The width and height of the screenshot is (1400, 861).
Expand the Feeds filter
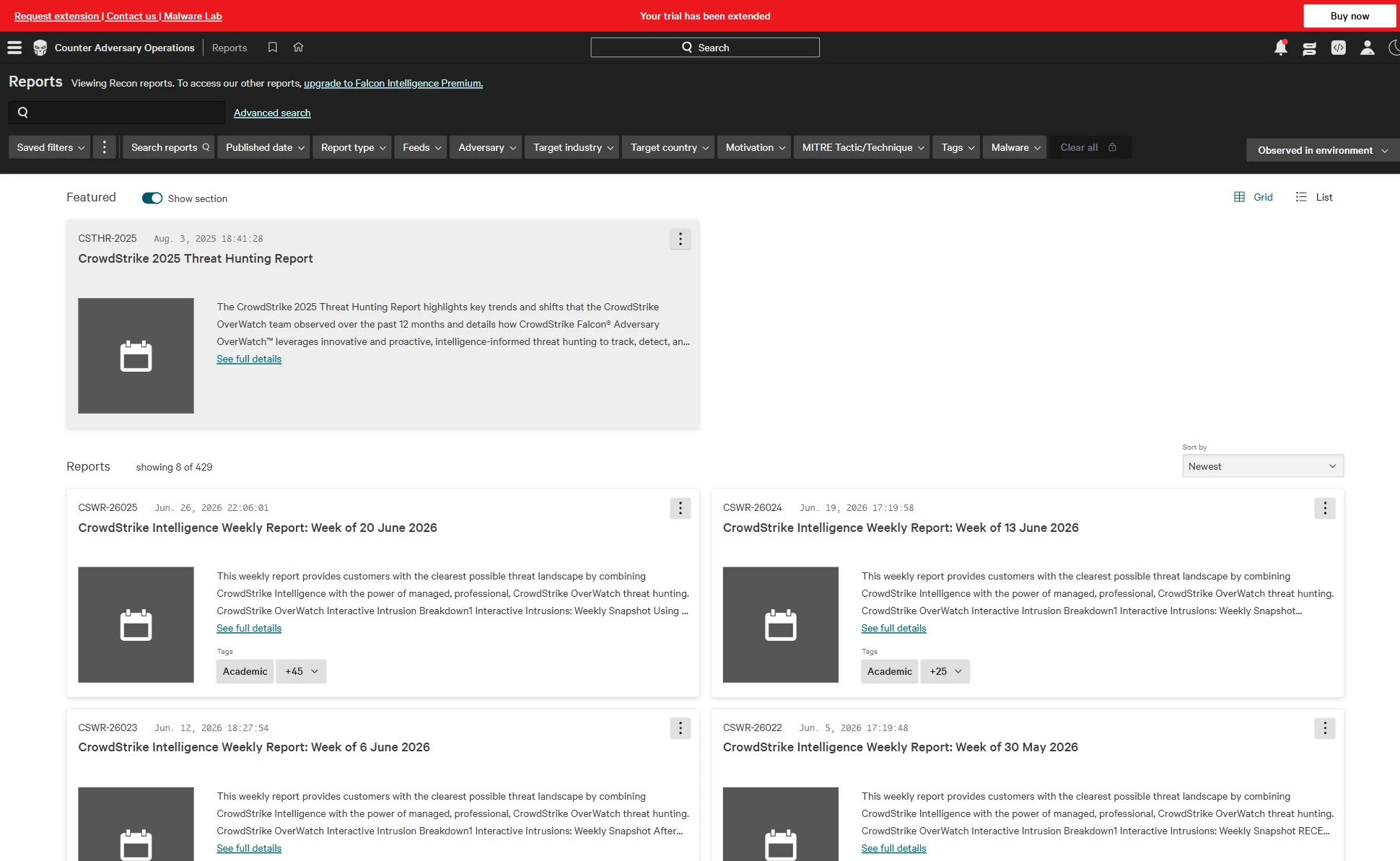(421, 147)
